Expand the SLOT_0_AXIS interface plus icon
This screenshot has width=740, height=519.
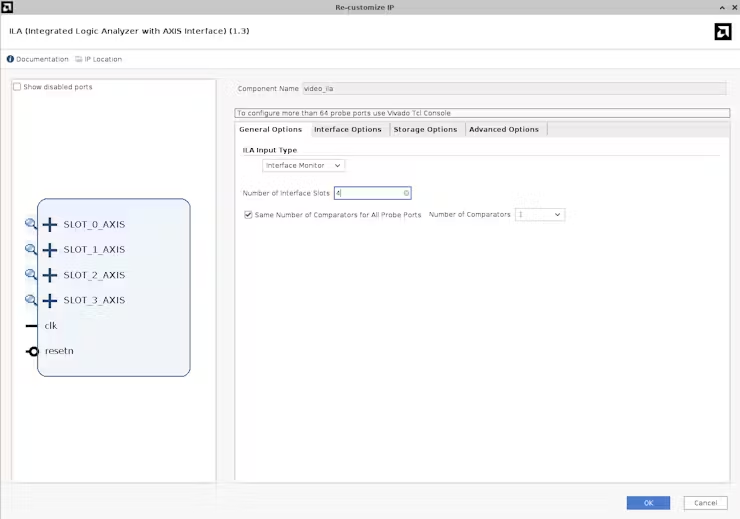coord(50,225)
